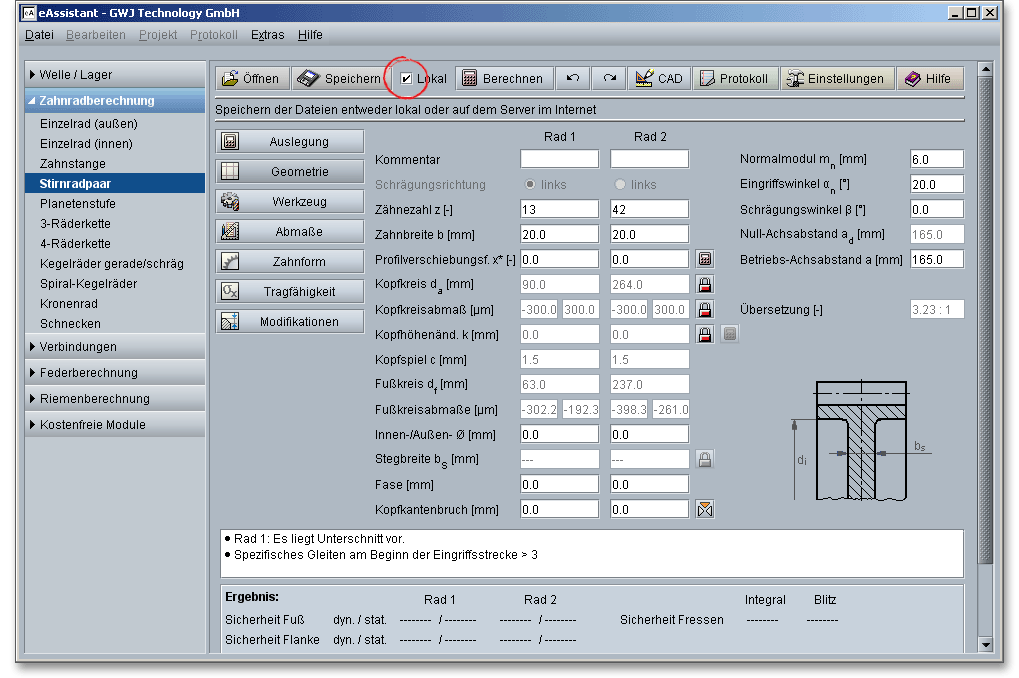Toggle the lock icon beside Kopfkreis row
This screenshot has height=678, width=1019.
pyautogui.click(x=705, y=284)
